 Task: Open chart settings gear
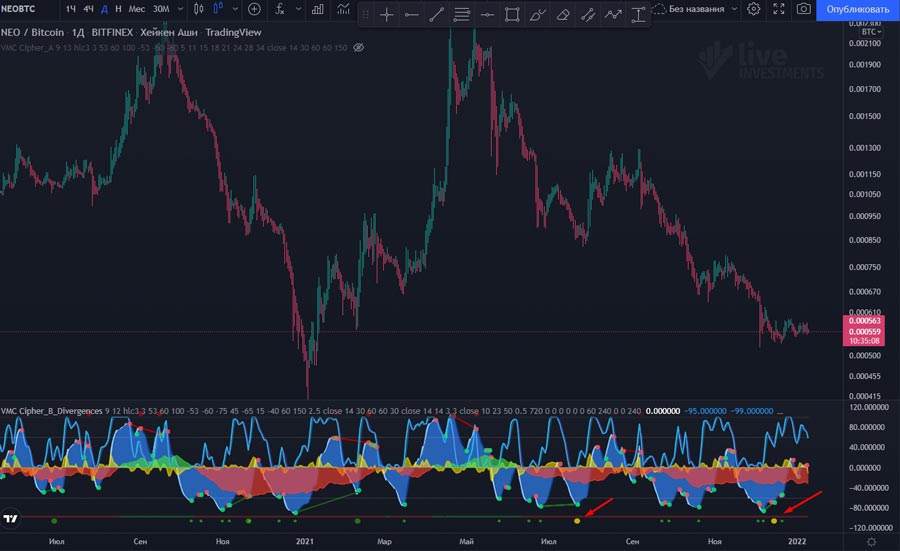pos(753,9)
